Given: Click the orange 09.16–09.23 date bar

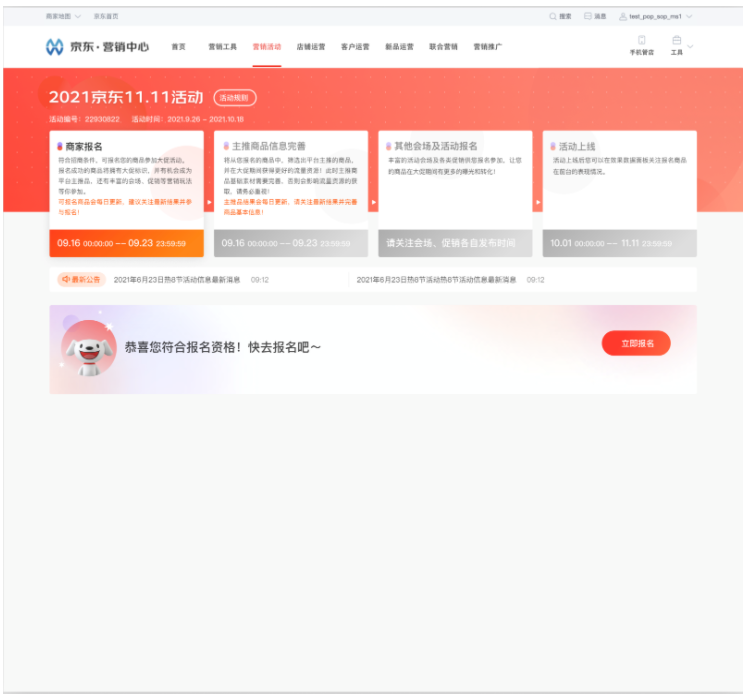Looking at the screenshot, I should (127, 243).
